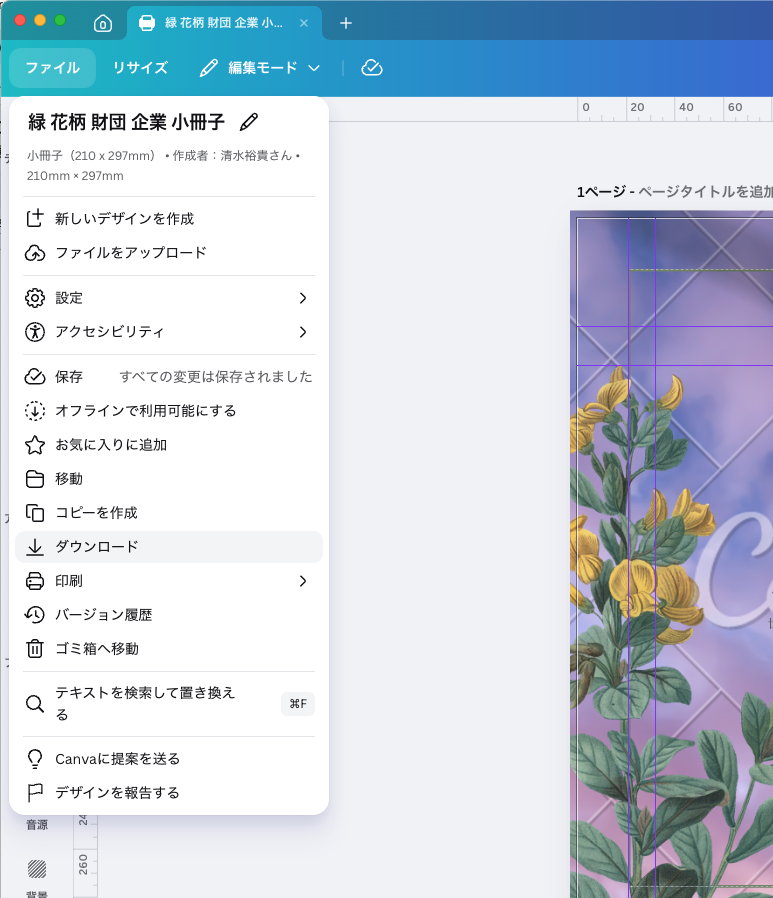The height and width of the screenshot is (898, 773).
Task: Click the リサイズ button
Action: (x=140, y=68)
